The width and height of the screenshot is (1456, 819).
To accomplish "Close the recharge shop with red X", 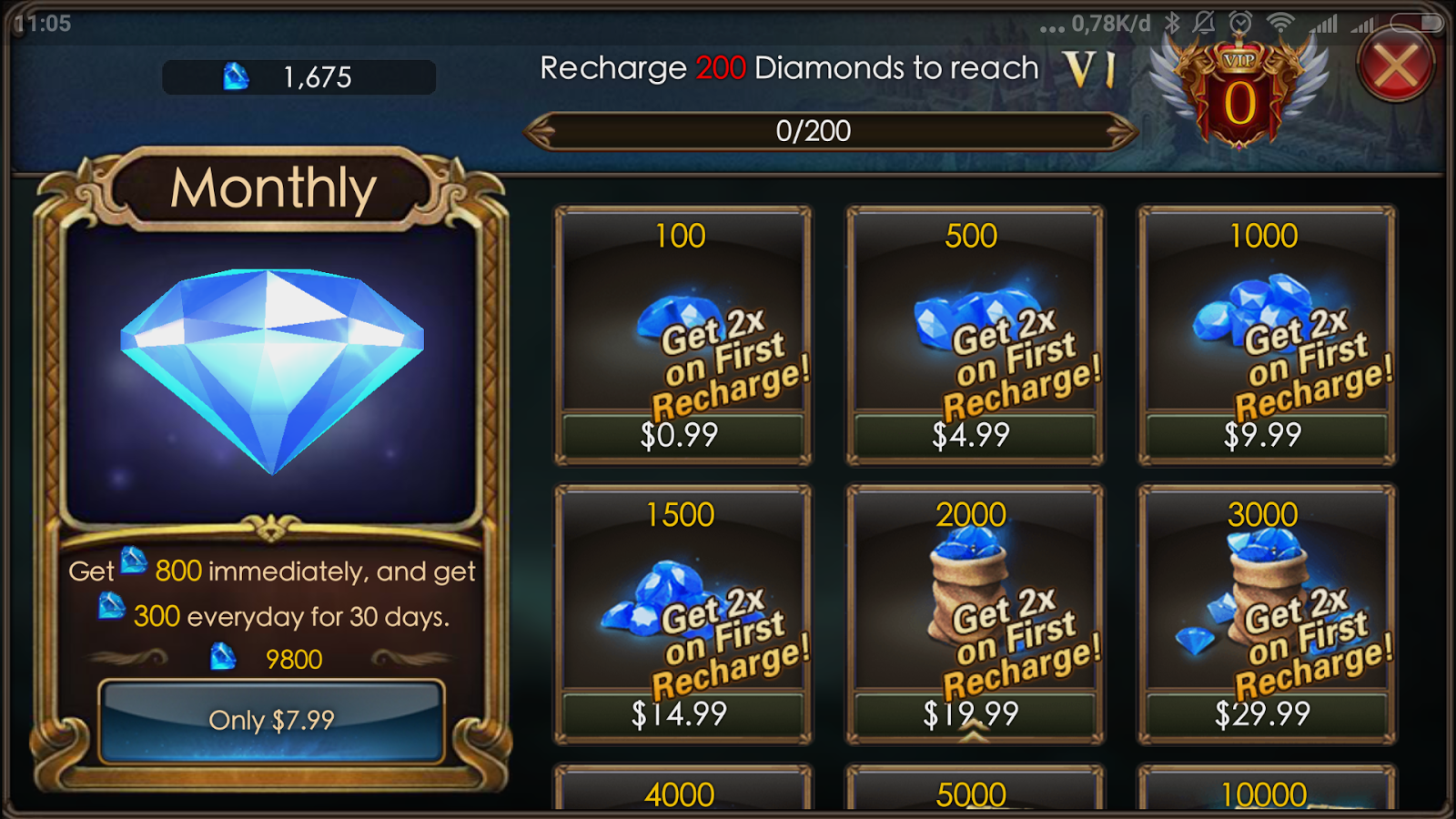I will (x=1395, y=66).
